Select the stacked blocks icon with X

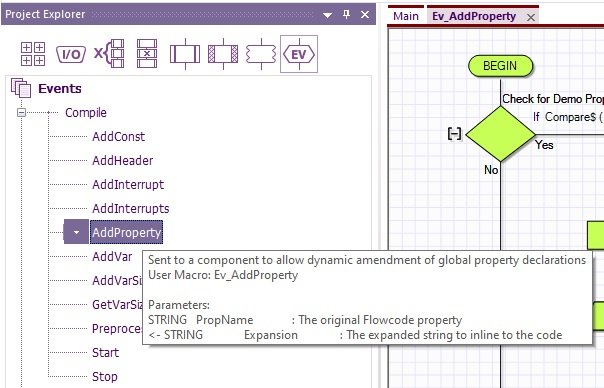click(x=147, y=54)
